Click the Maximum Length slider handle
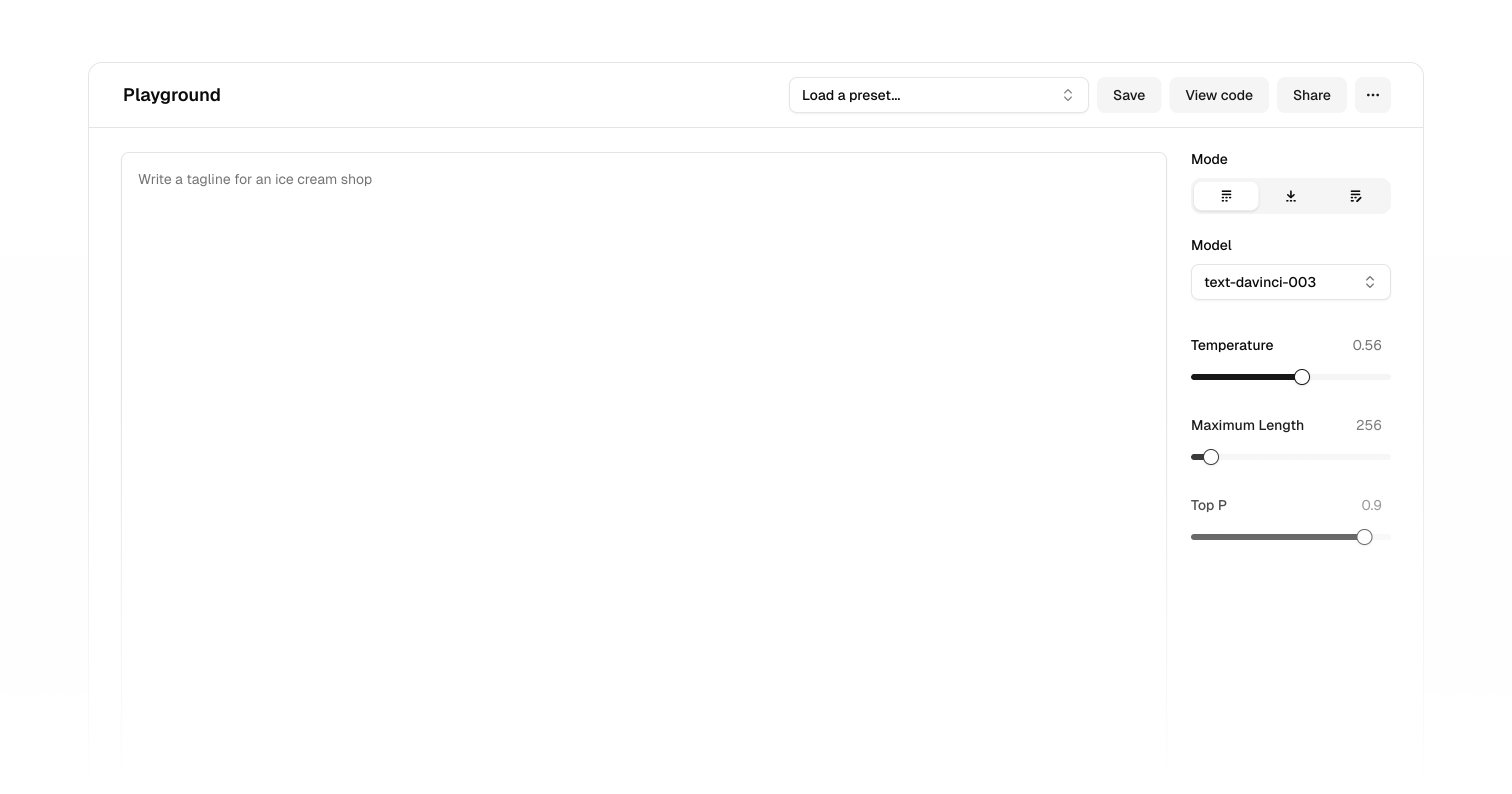1512x794 pixels. 1211,457
